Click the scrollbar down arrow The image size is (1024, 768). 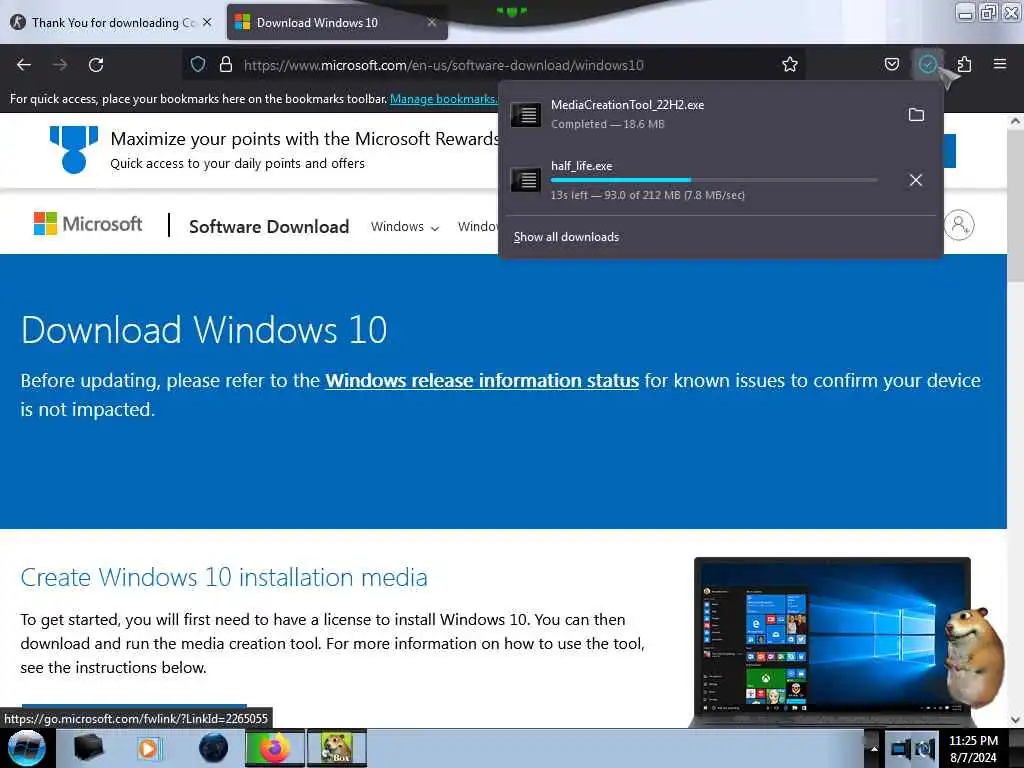click(1016, 720)
